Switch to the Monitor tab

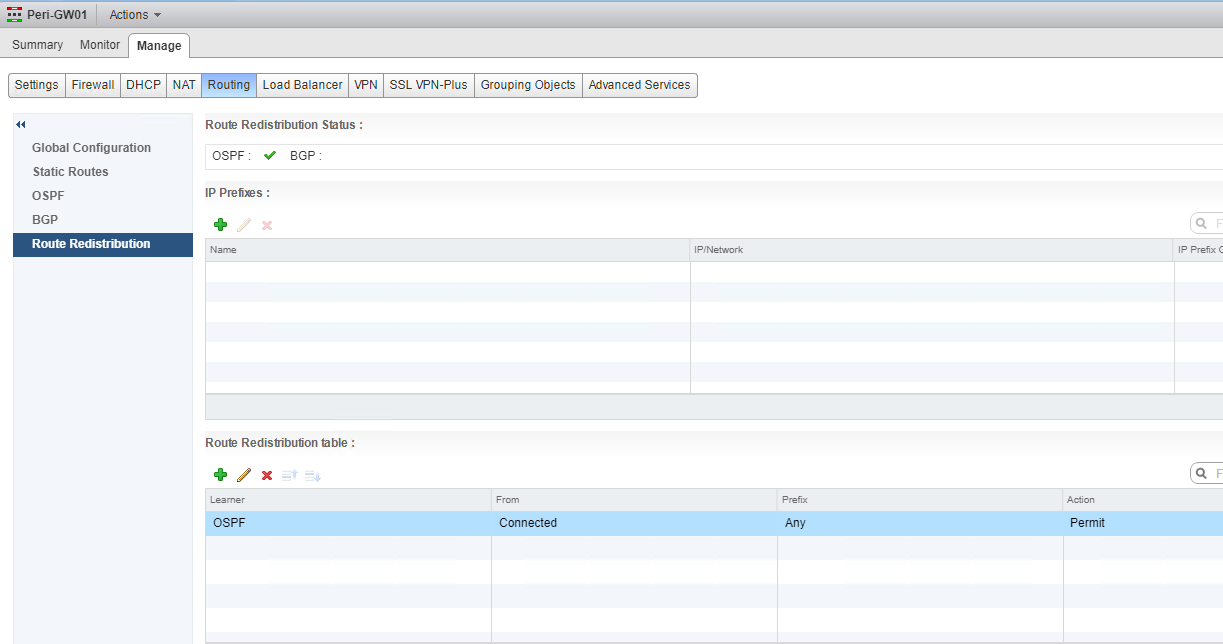coord(100,45)
